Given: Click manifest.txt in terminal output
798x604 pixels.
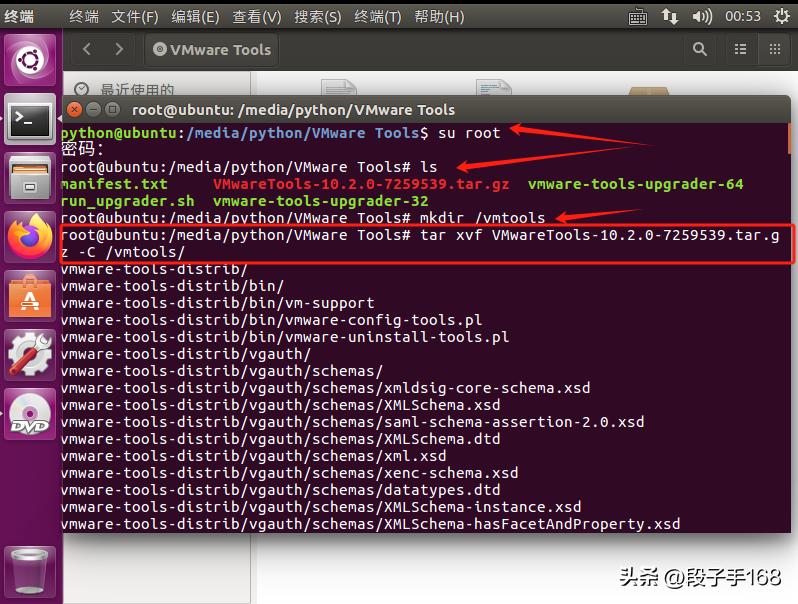Looking at the screenshot, I should (114, 184).
